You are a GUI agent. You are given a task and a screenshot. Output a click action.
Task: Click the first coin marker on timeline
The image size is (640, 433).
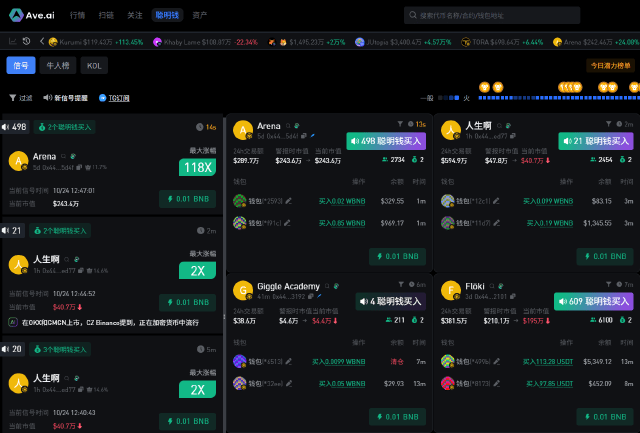(x=484, y=87)
